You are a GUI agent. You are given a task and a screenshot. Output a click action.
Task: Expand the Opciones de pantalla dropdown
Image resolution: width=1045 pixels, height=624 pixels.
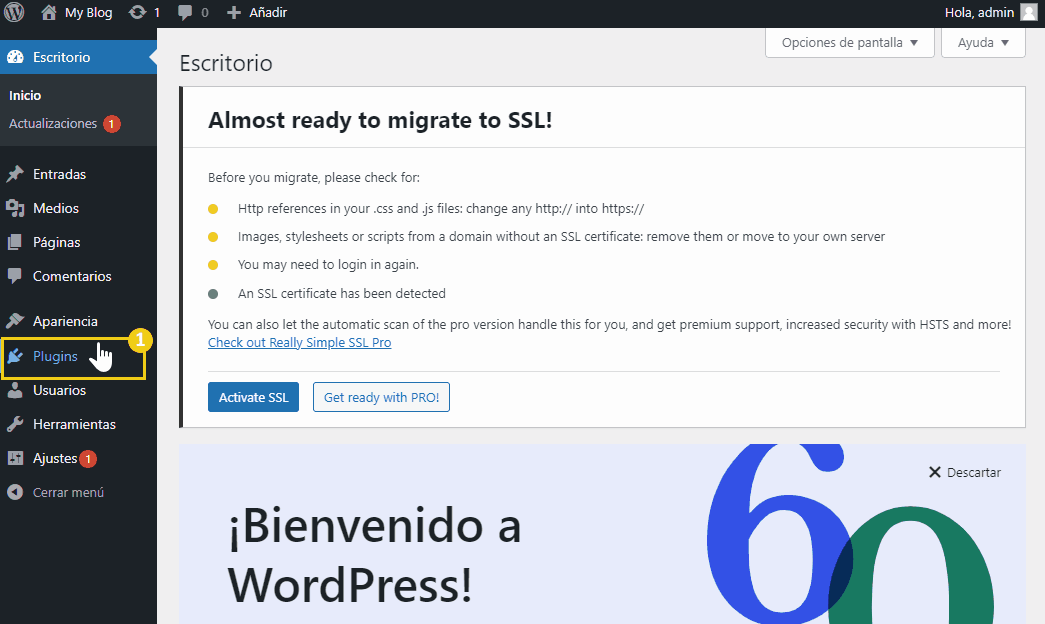pyautogui.click(x=850, y=43)
